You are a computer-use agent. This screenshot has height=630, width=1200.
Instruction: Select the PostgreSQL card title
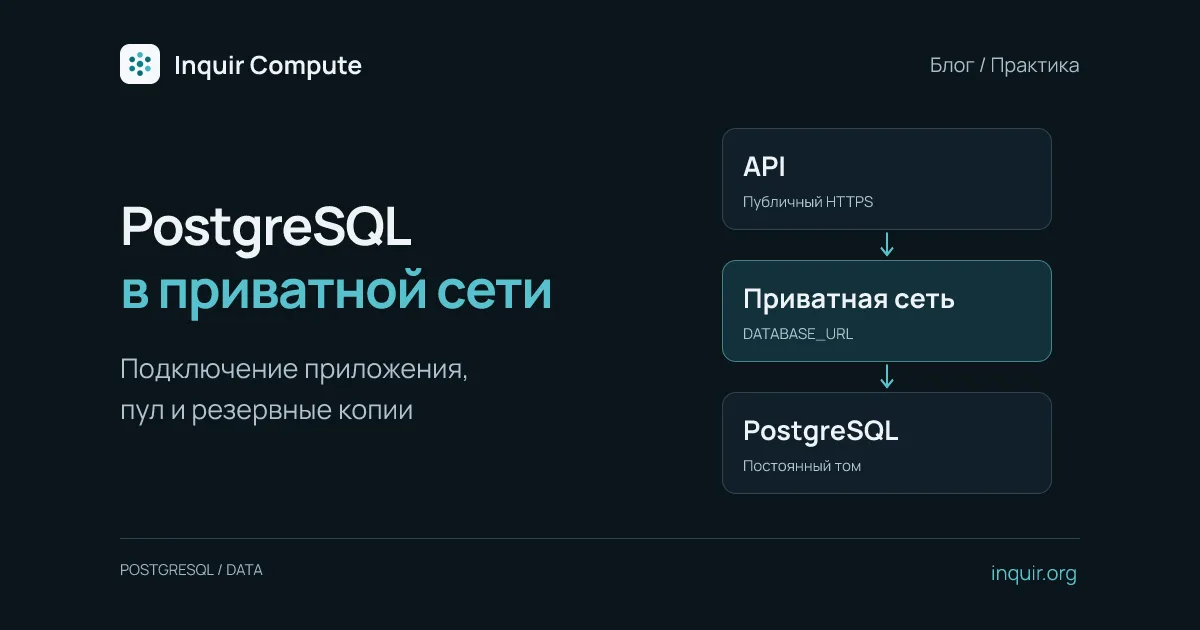point(821,432)
